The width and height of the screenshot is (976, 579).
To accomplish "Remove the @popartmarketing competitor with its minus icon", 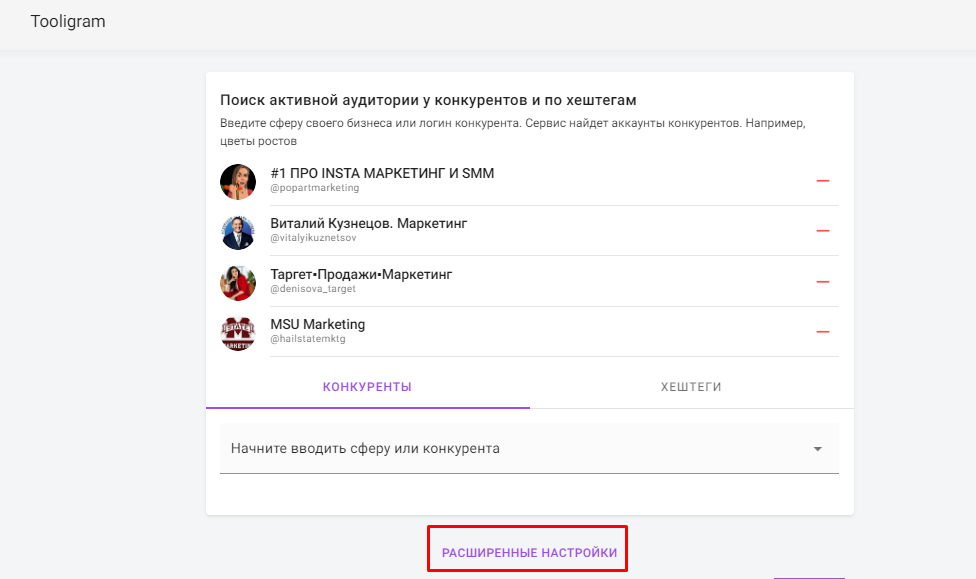I will [822, 181].
